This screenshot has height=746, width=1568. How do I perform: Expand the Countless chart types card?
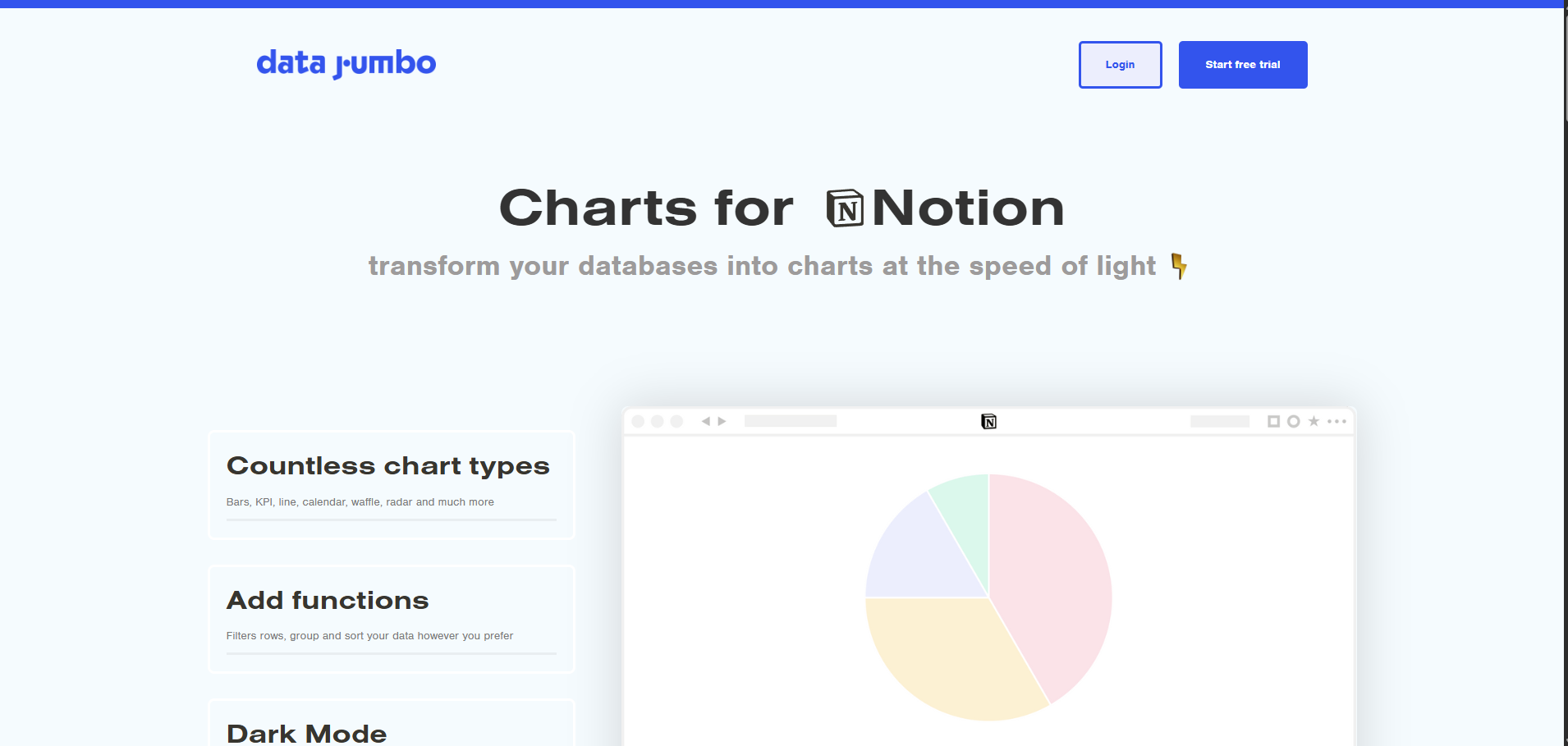coord(388,484)
